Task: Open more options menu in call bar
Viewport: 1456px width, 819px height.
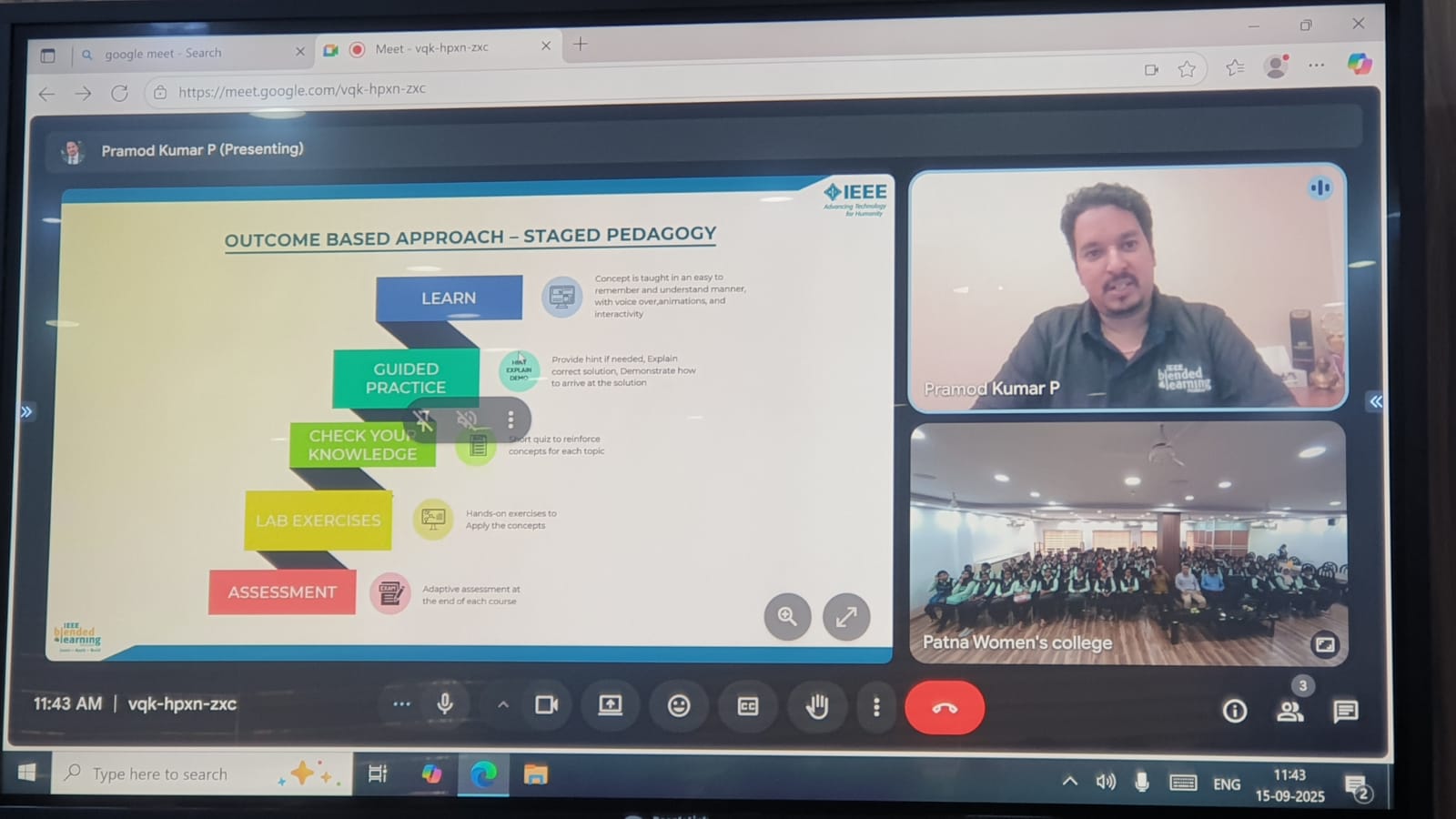Action: pos(876,707)
